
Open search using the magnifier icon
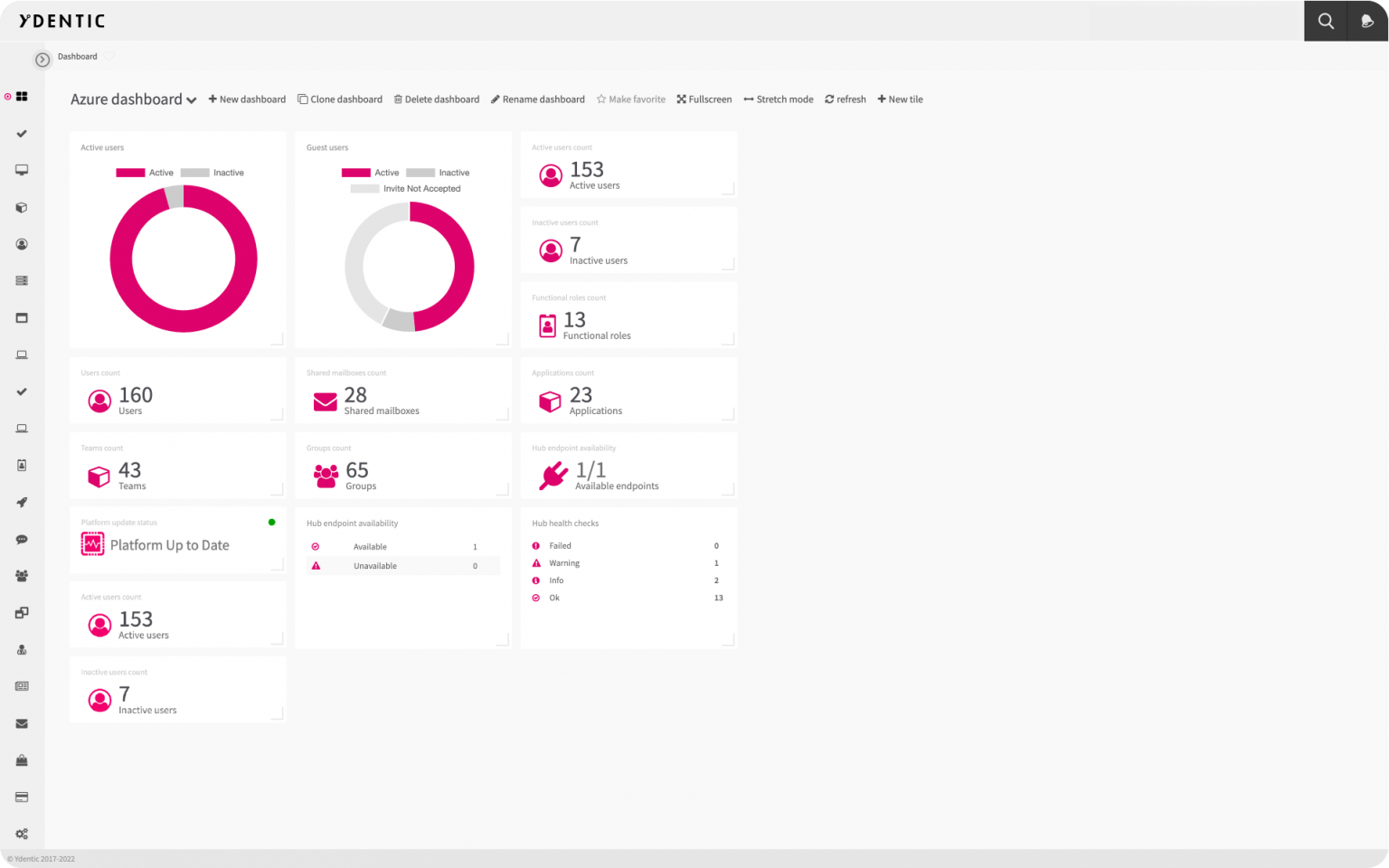pyautogui.click(x=1325, y=20)
